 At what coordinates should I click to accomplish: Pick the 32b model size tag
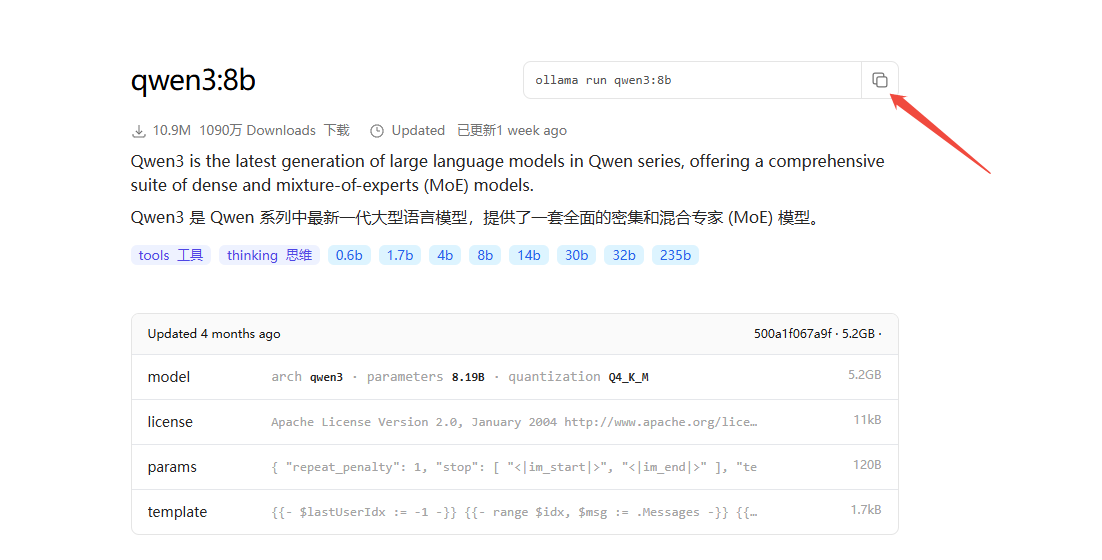coord(624,255)
